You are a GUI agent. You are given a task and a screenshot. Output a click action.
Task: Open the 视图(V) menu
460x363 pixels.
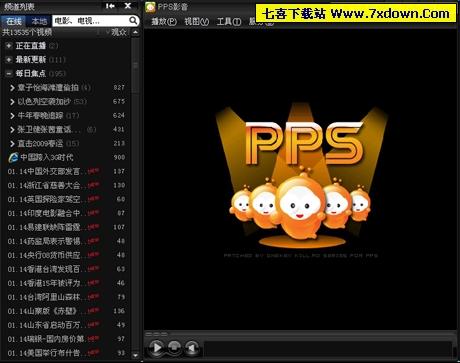point(197,22)
